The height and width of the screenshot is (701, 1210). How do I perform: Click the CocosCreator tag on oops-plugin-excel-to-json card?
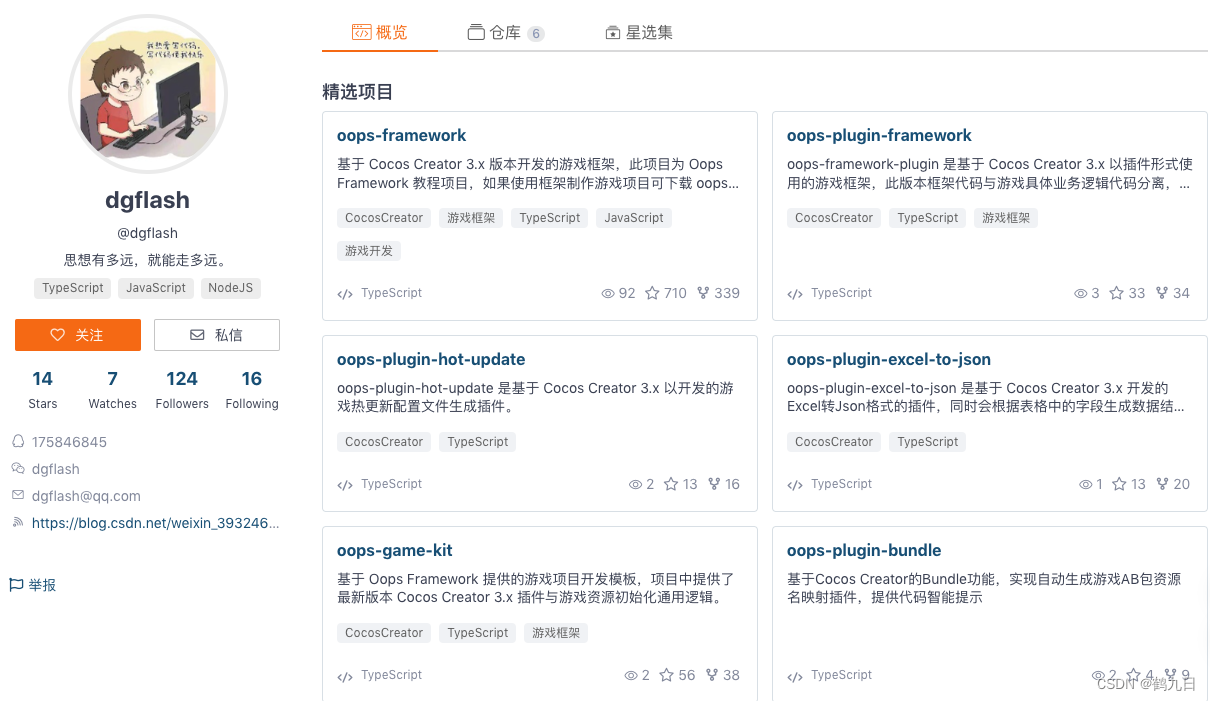coord(834,442)
